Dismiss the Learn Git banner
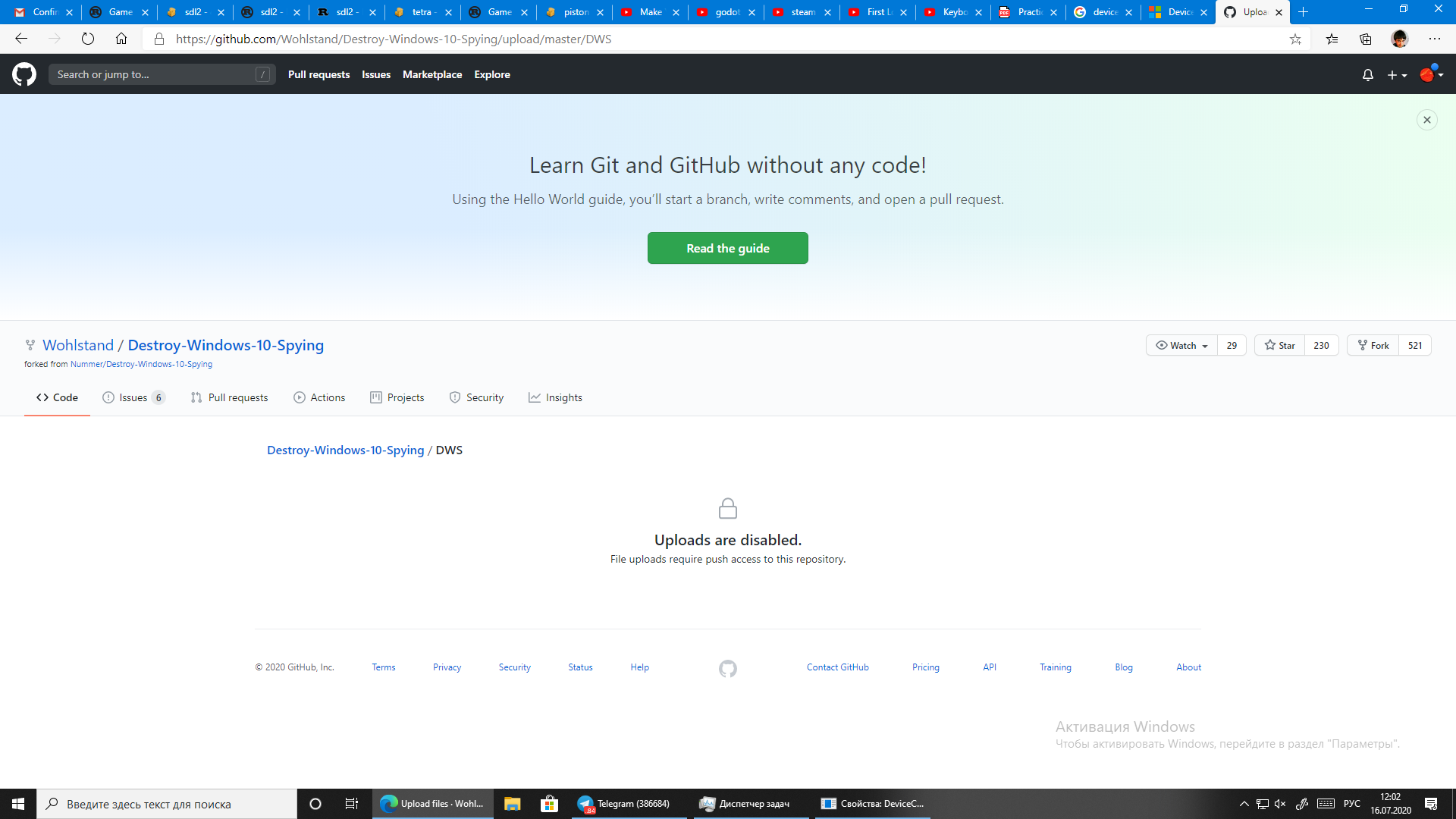This screenshot has width=1456, height=819. click(1427, 120)
